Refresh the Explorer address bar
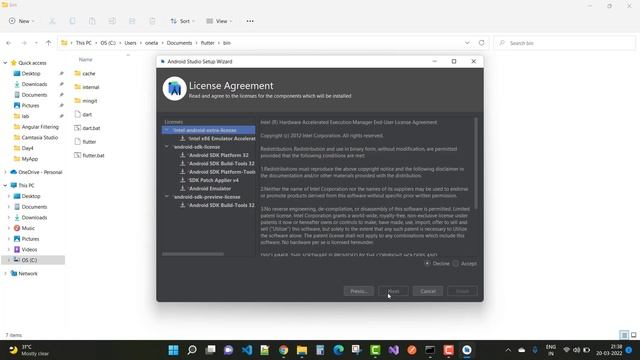Image resolution: width=640 pixels, height=360 pixels. [x=482, y=43]
